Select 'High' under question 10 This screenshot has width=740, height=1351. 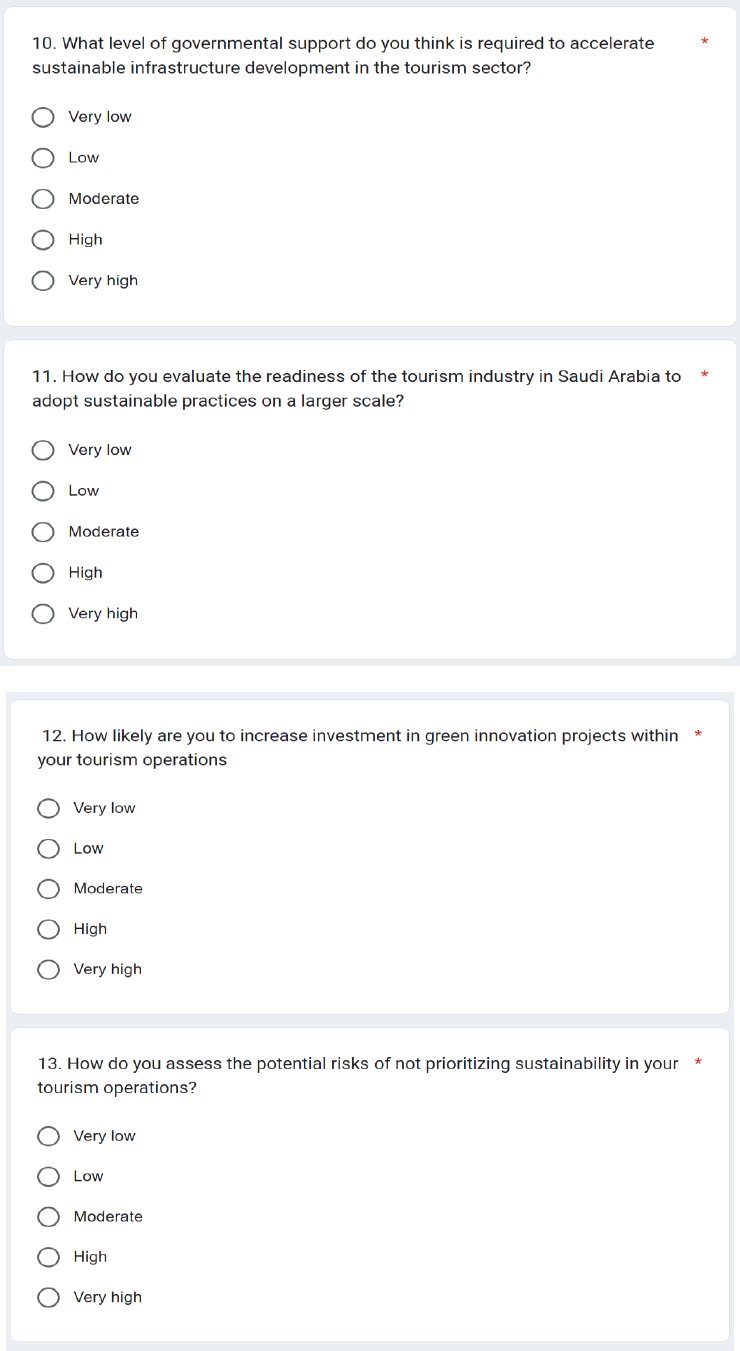[x=43, y=240]
